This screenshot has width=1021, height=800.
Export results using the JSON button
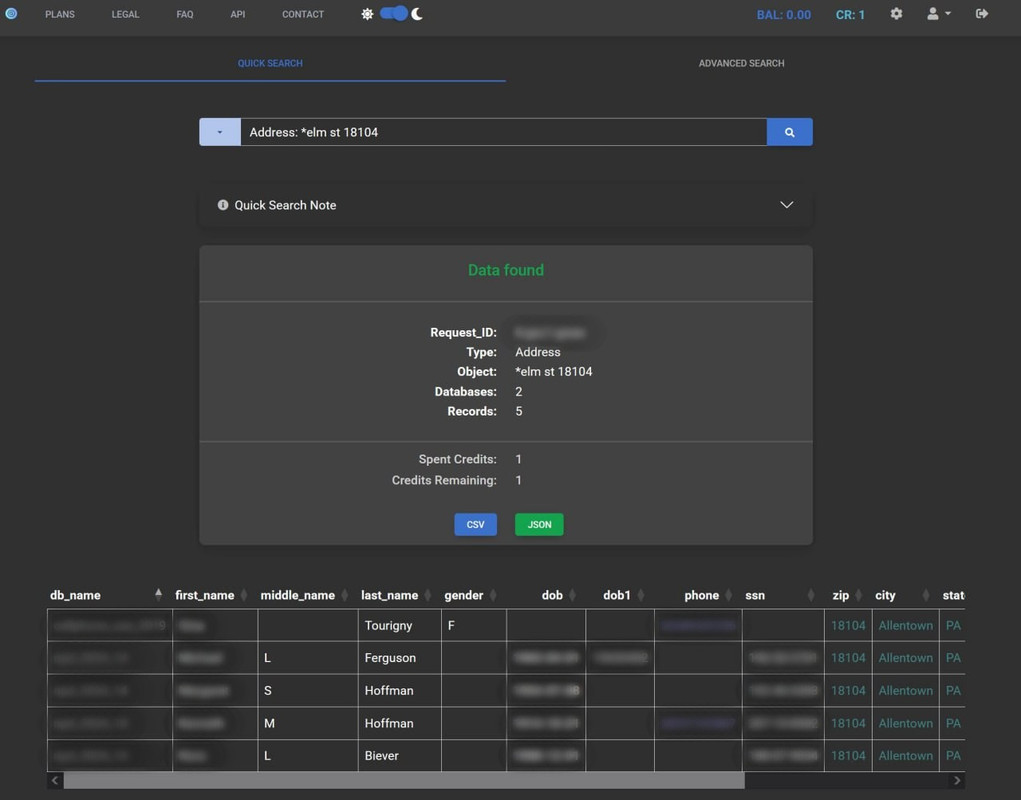pos(539,524)
